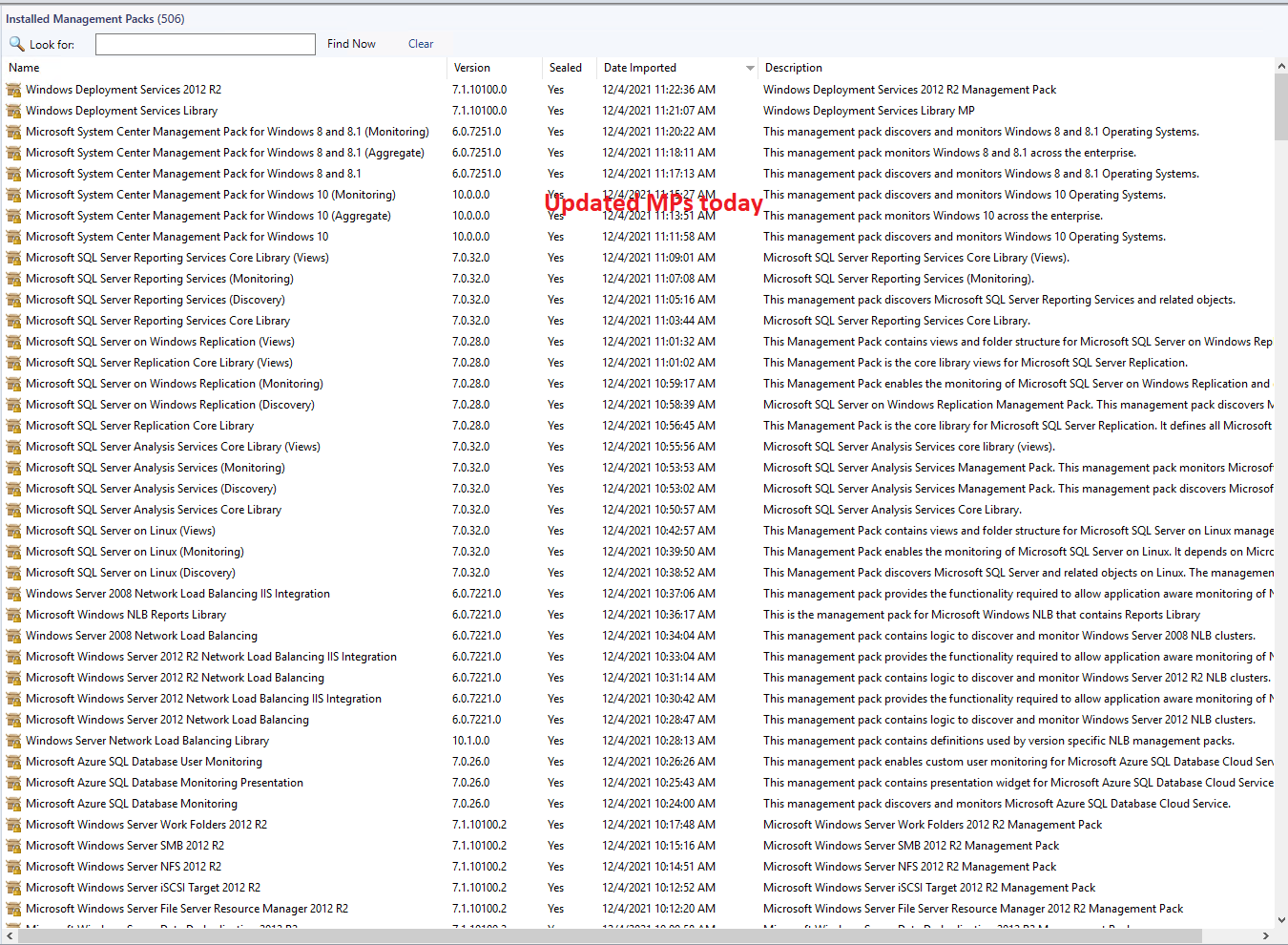
Task: Click the Date Imported sort arrow
Action: [750, 68]
